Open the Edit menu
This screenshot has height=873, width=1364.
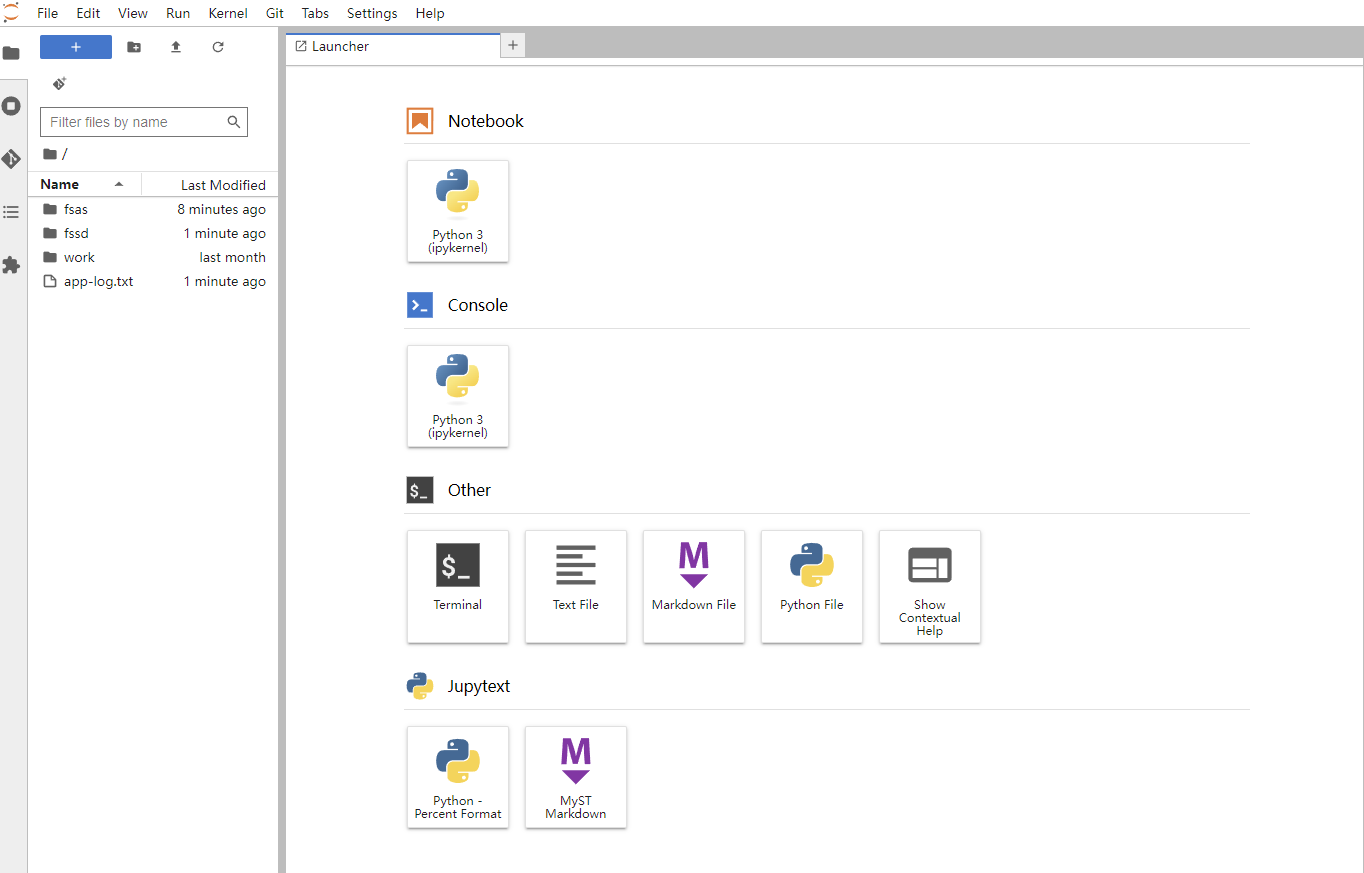tap(88, 13)
